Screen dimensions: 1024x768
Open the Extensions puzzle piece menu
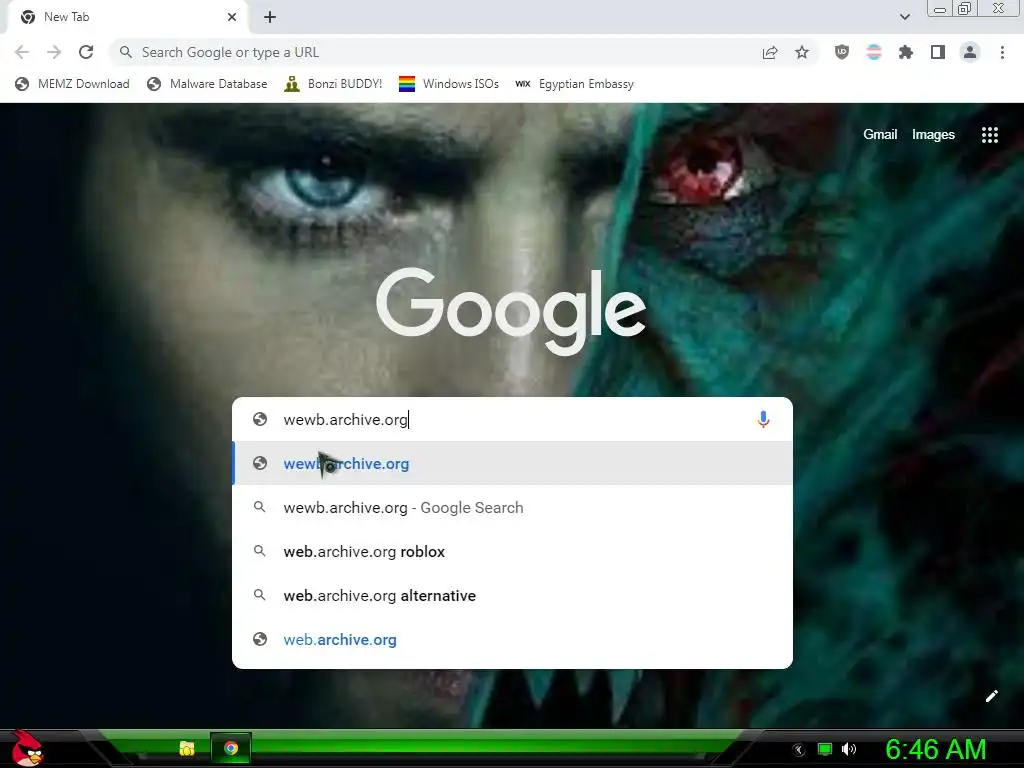tap(905, 52)
